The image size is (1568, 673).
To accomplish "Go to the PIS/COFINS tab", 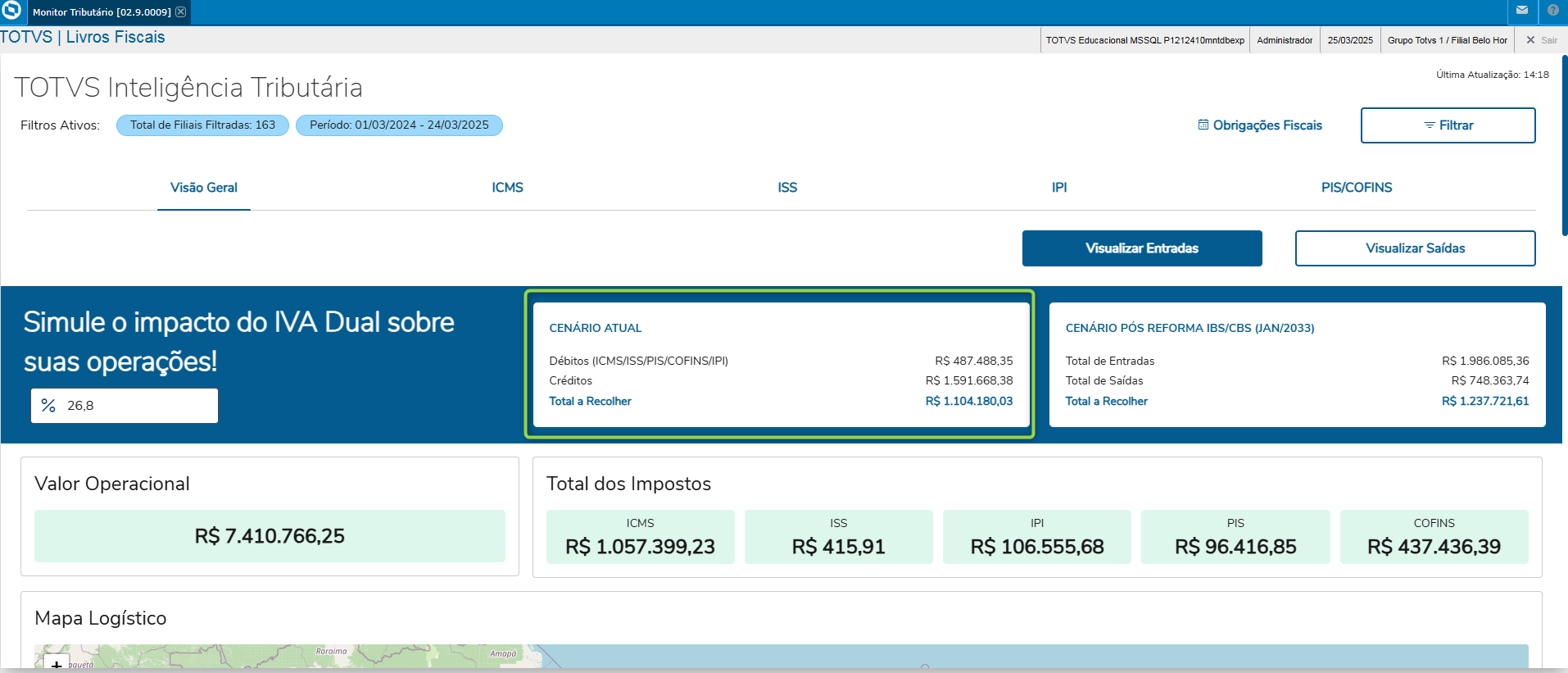I will [x=1357, y=188].
